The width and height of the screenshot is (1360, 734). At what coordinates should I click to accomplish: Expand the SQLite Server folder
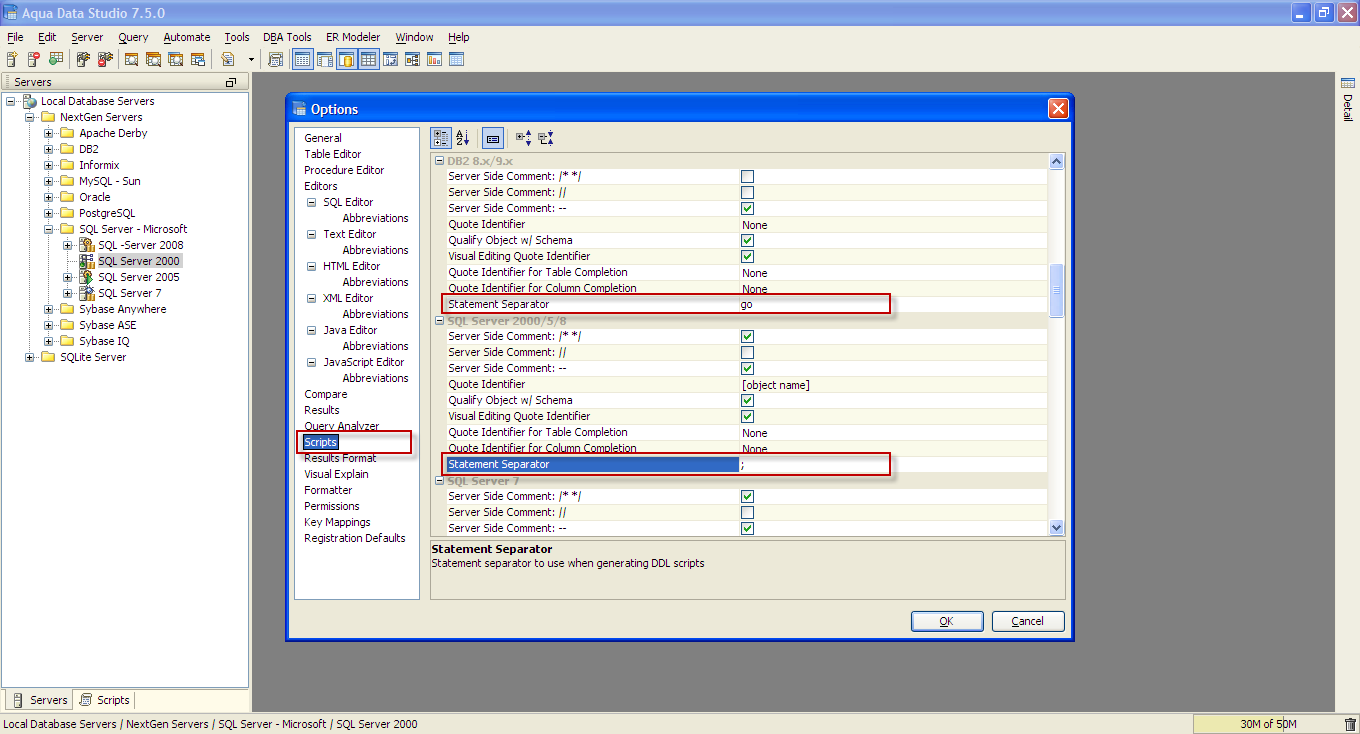[29, 357]
